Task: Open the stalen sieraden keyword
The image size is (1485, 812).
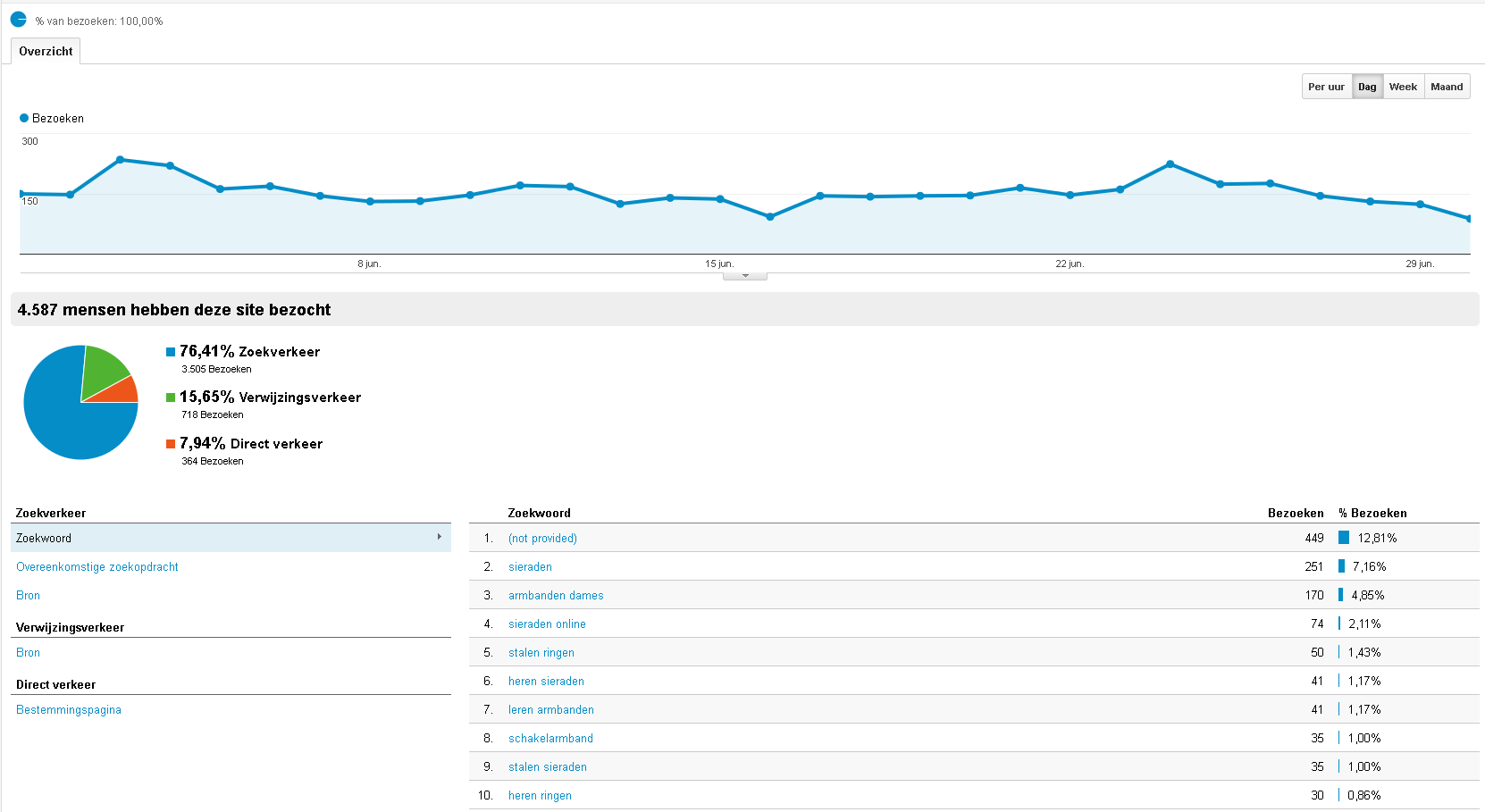Action: click(x=548, y=766)
